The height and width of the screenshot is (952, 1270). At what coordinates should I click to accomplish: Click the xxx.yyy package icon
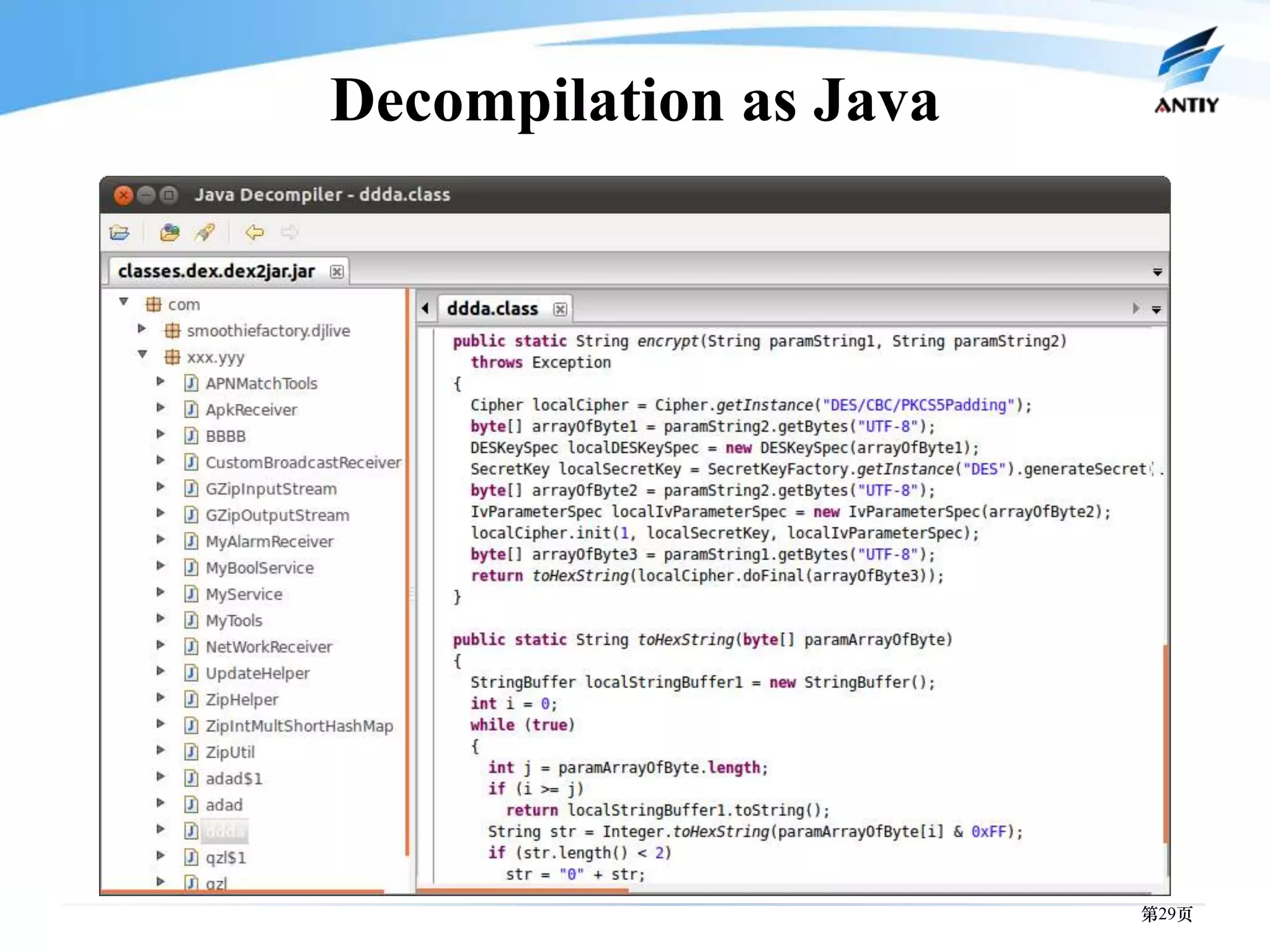[x=172, y=357]
